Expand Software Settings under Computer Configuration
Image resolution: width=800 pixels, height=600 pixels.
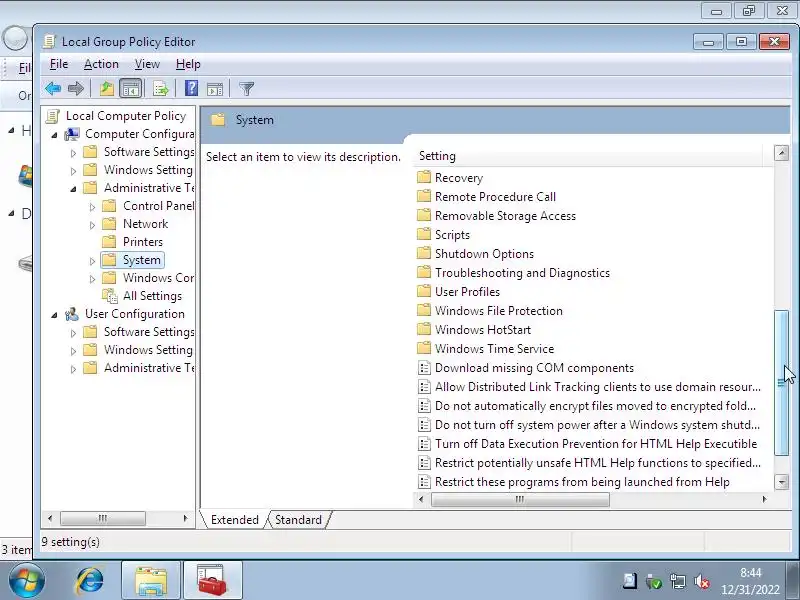pyautogui.click(x=73, y=153)
